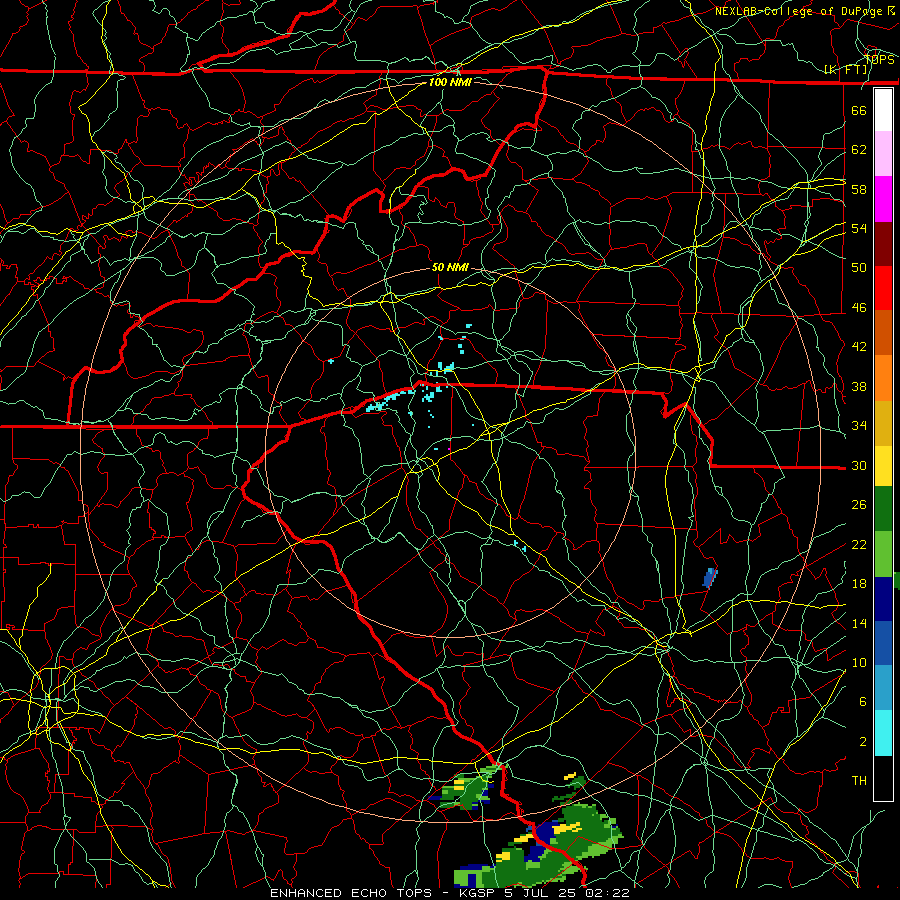Click the dark red 54 kft swatch
The image size is (900, 900).
(x=883, y=243)
